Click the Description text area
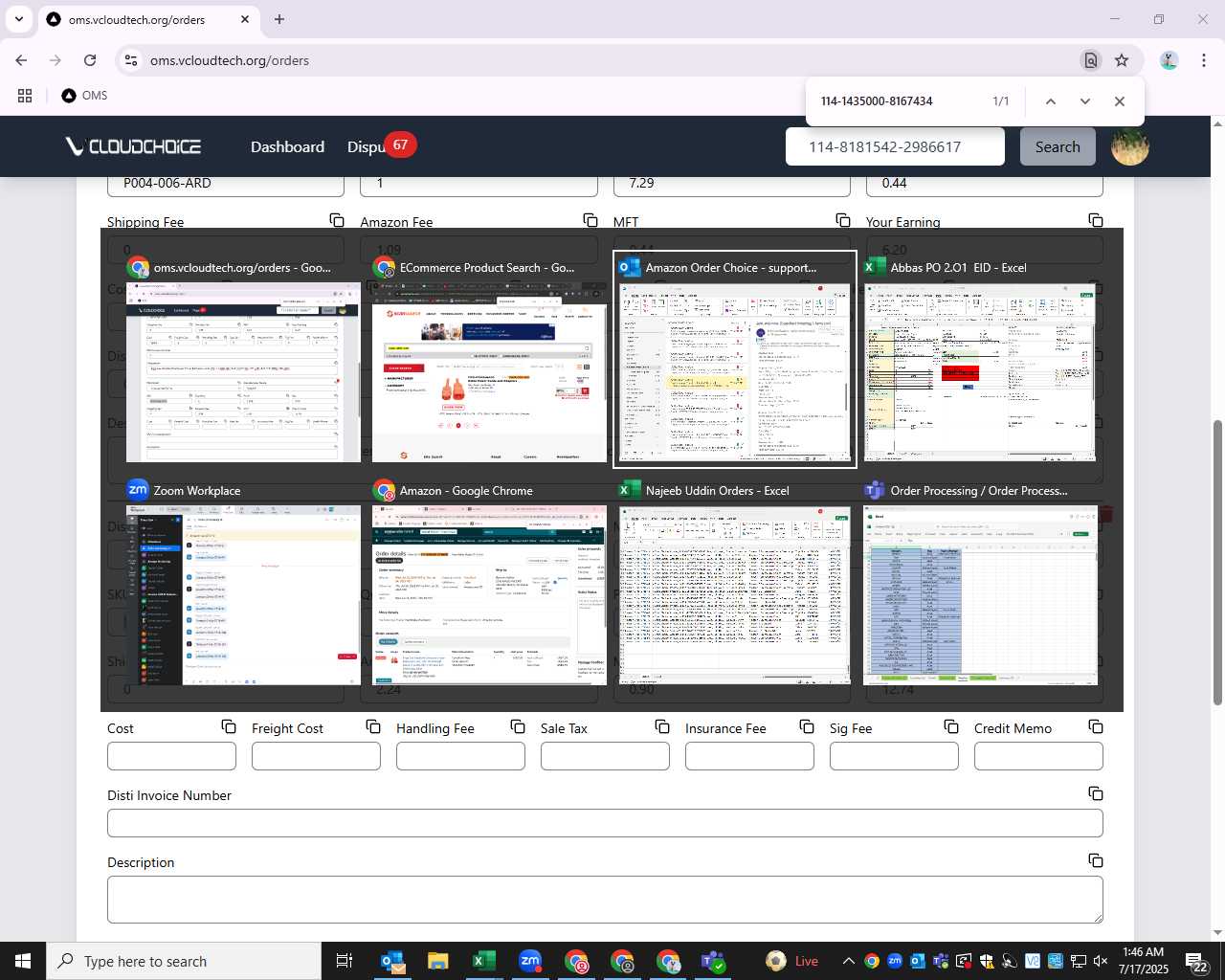 (605, 900)
